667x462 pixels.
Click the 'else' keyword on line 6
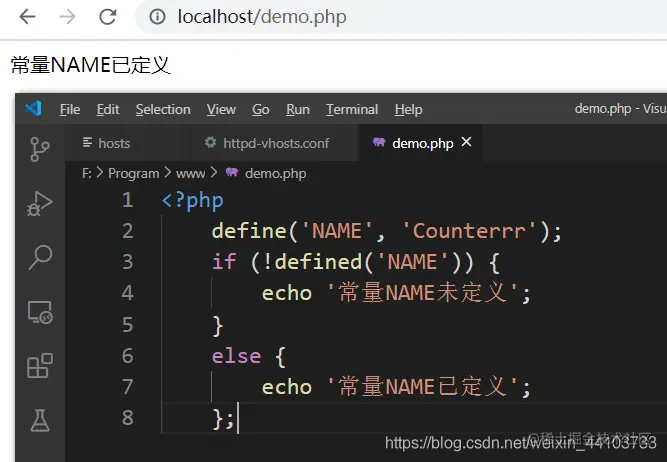(x=236, y=356)
